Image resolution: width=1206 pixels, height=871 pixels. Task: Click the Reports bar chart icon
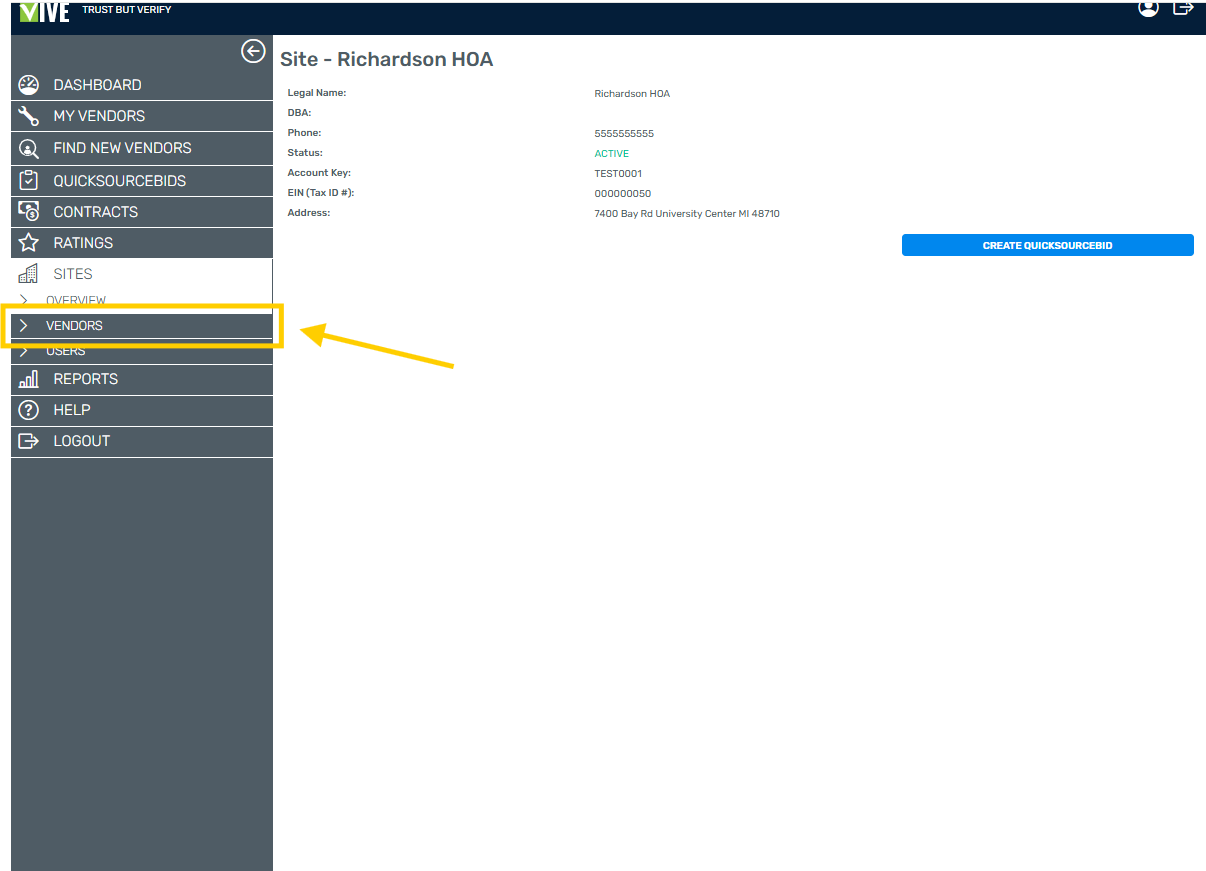(29, 379)
